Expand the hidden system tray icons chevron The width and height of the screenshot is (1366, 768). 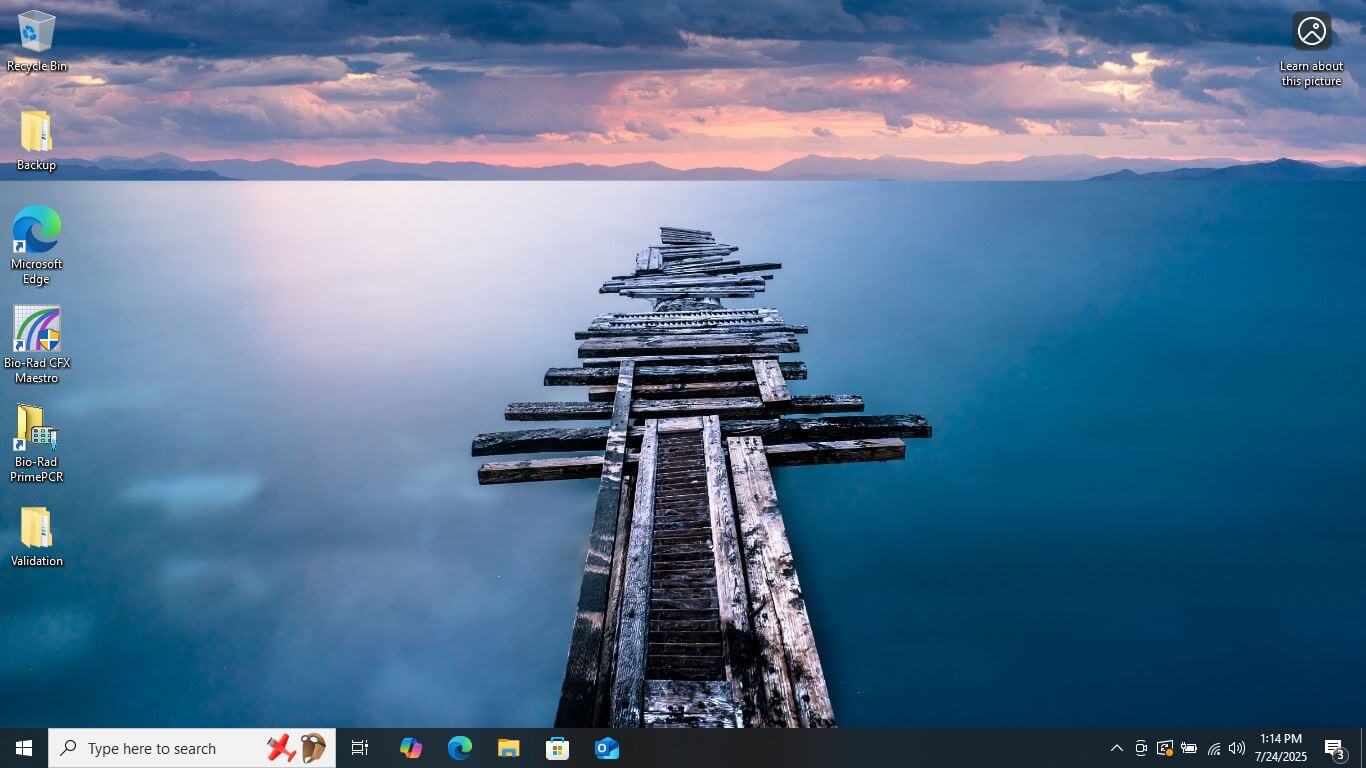click(x=1116, y=748)
